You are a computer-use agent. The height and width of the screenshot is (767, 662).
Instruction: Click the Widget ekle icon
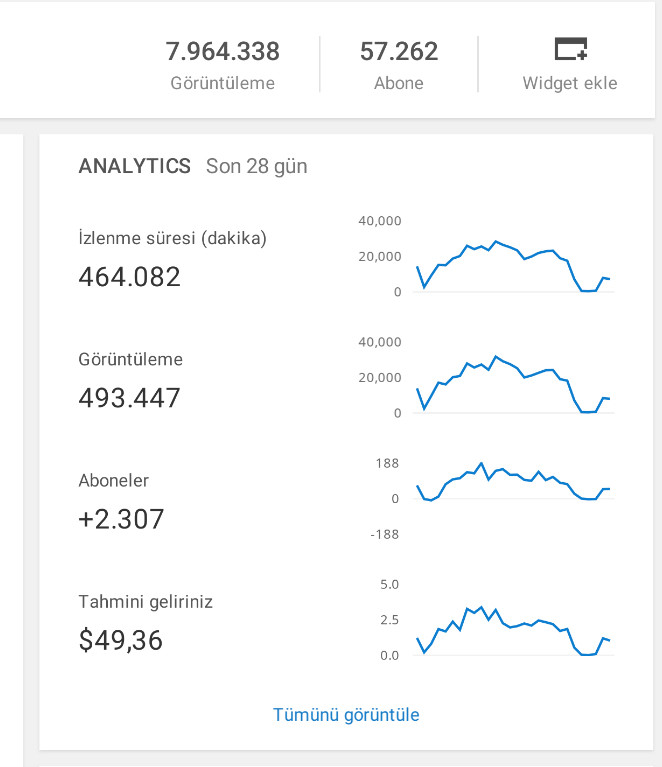571,49
